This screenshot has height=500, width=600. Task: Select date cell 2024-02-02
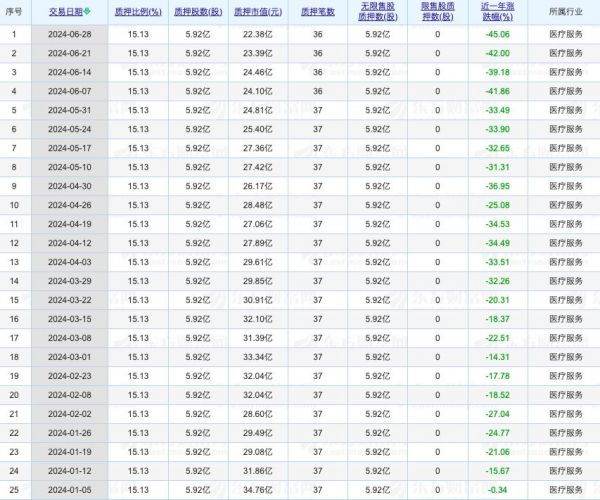[x=70, y=414]
